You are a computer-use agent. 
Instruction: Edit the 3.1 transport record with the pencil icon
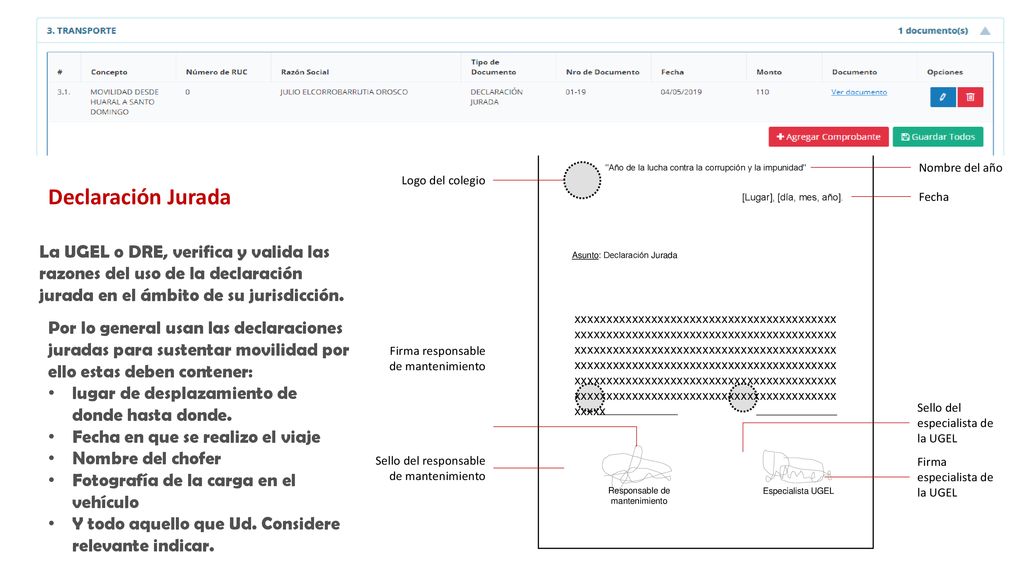[x=942, y=97]
